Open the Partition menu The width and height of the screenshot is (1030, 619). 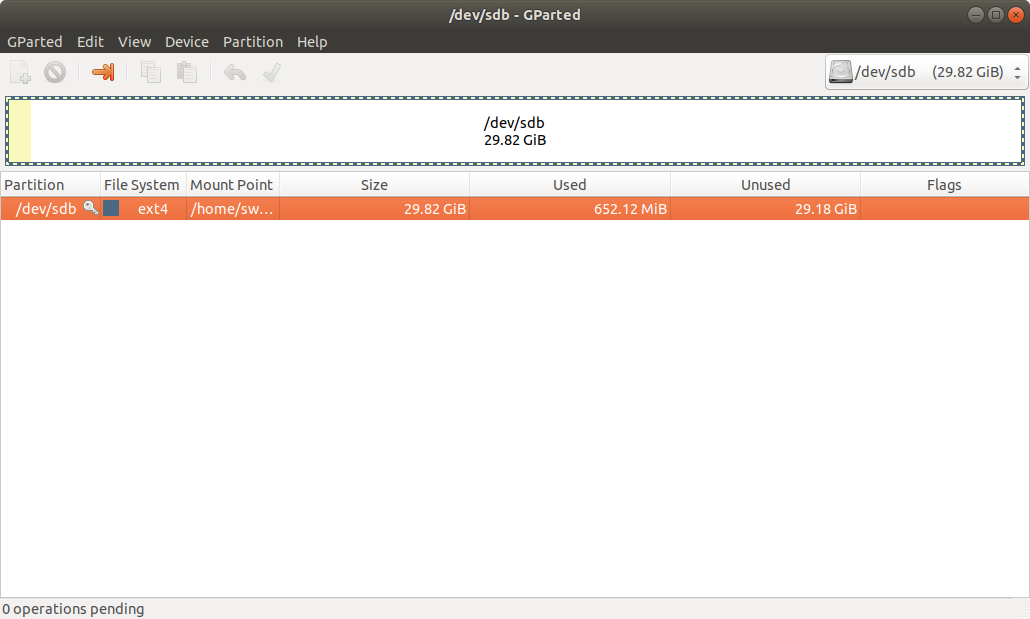point(253,41)
